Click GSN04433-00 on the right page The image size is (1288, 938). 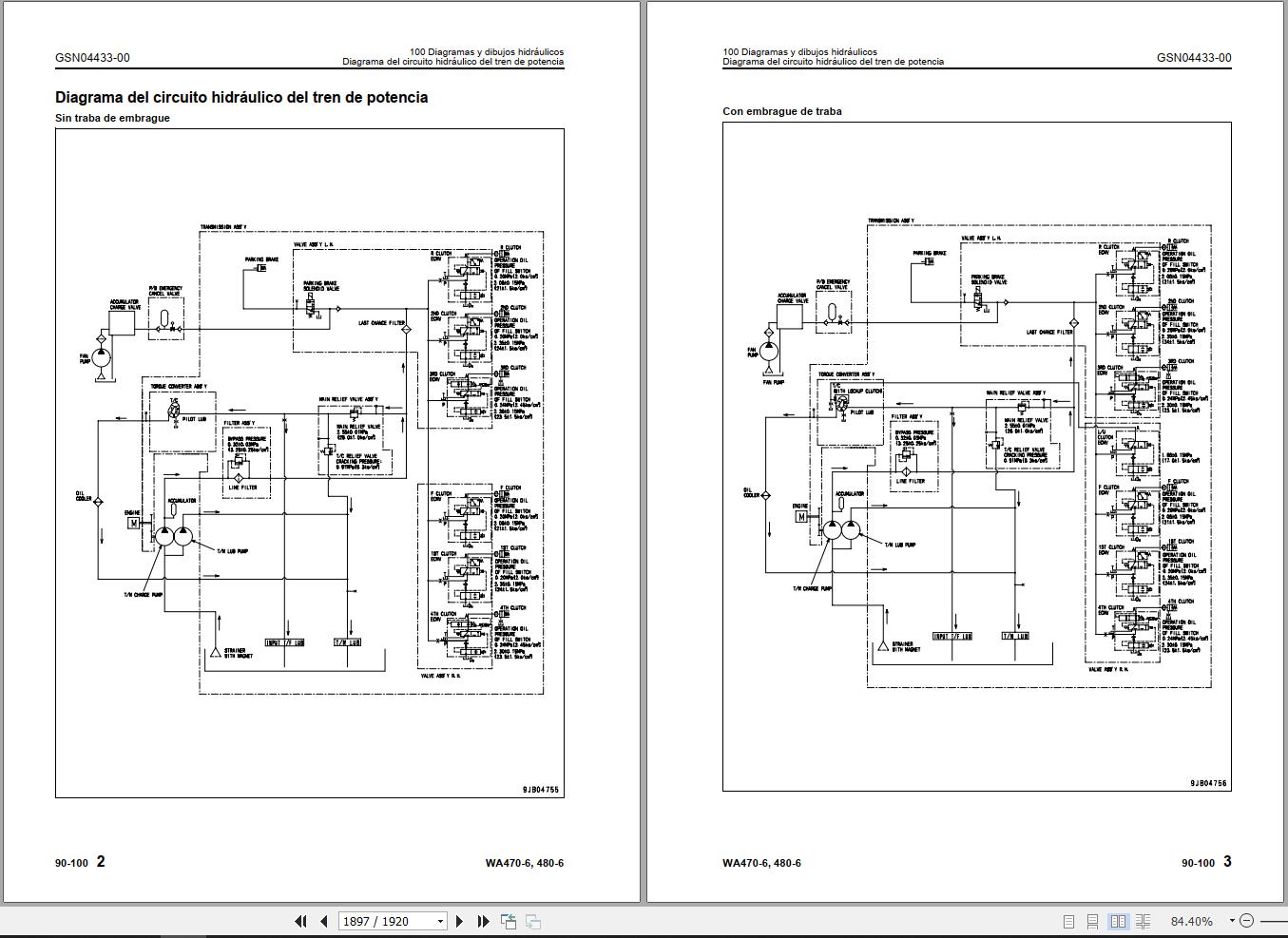(1194, 57)
